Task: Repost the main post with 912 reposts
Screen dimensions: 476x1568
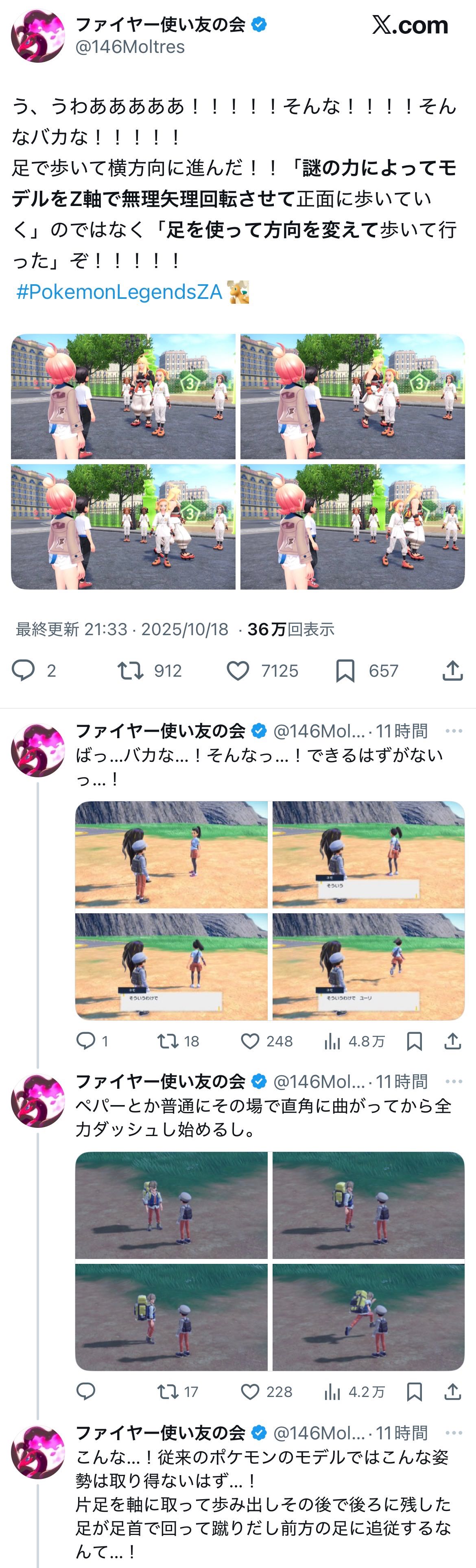Action: click(x=130, y=670)
